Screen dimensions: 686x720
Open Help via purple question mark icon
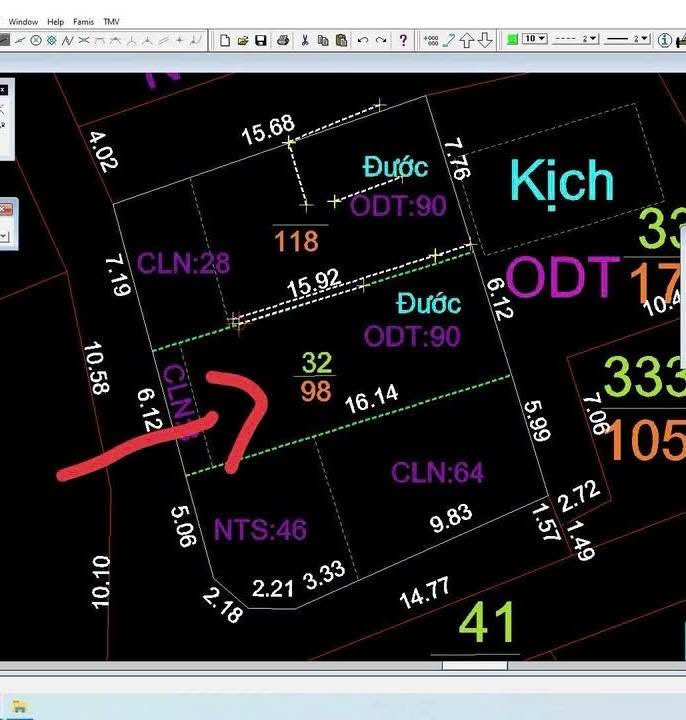403,40
